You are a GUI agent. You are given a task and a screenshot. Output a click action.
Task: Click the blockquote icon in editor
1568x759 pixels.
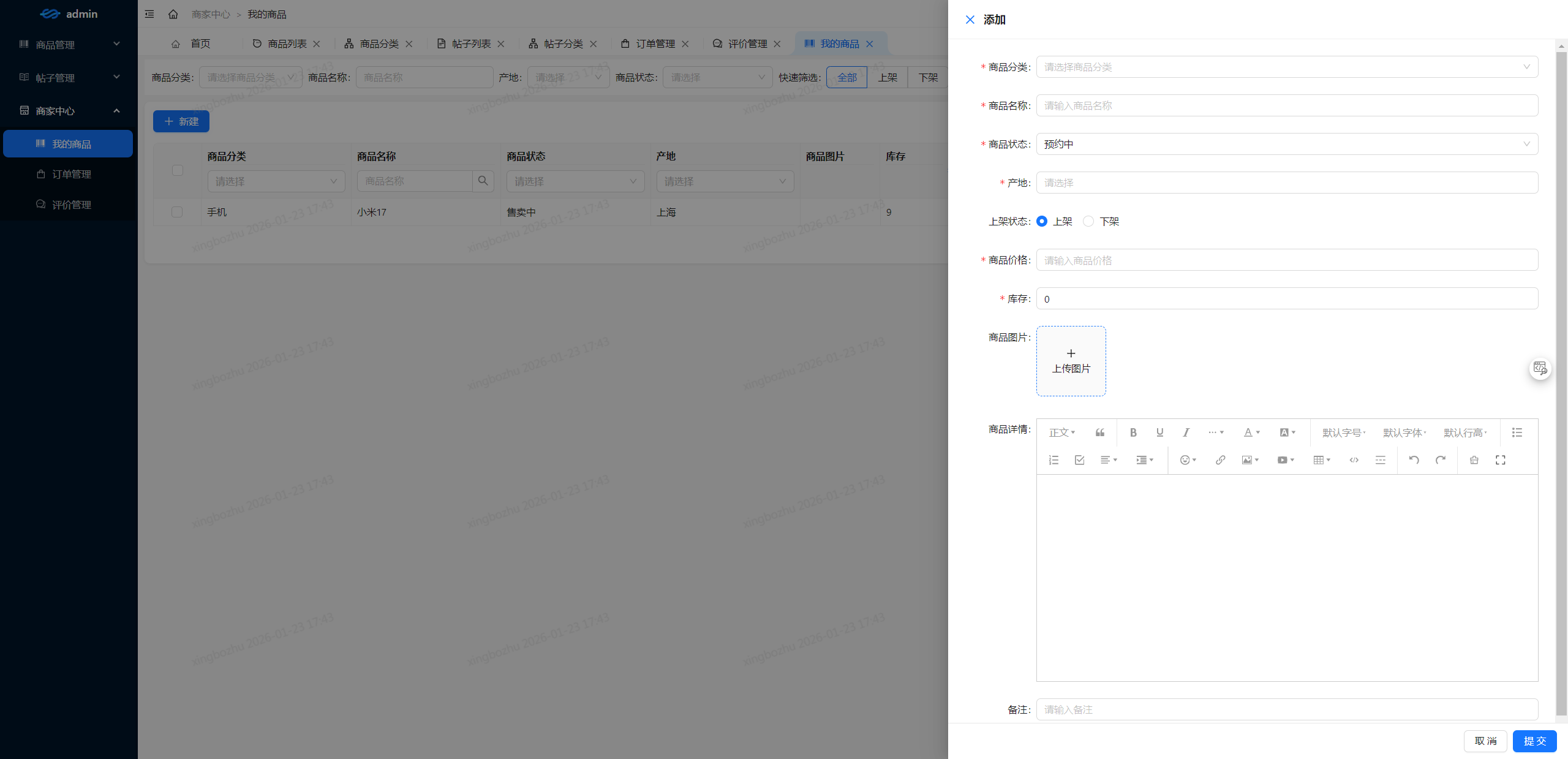[x=1100, y=432]
